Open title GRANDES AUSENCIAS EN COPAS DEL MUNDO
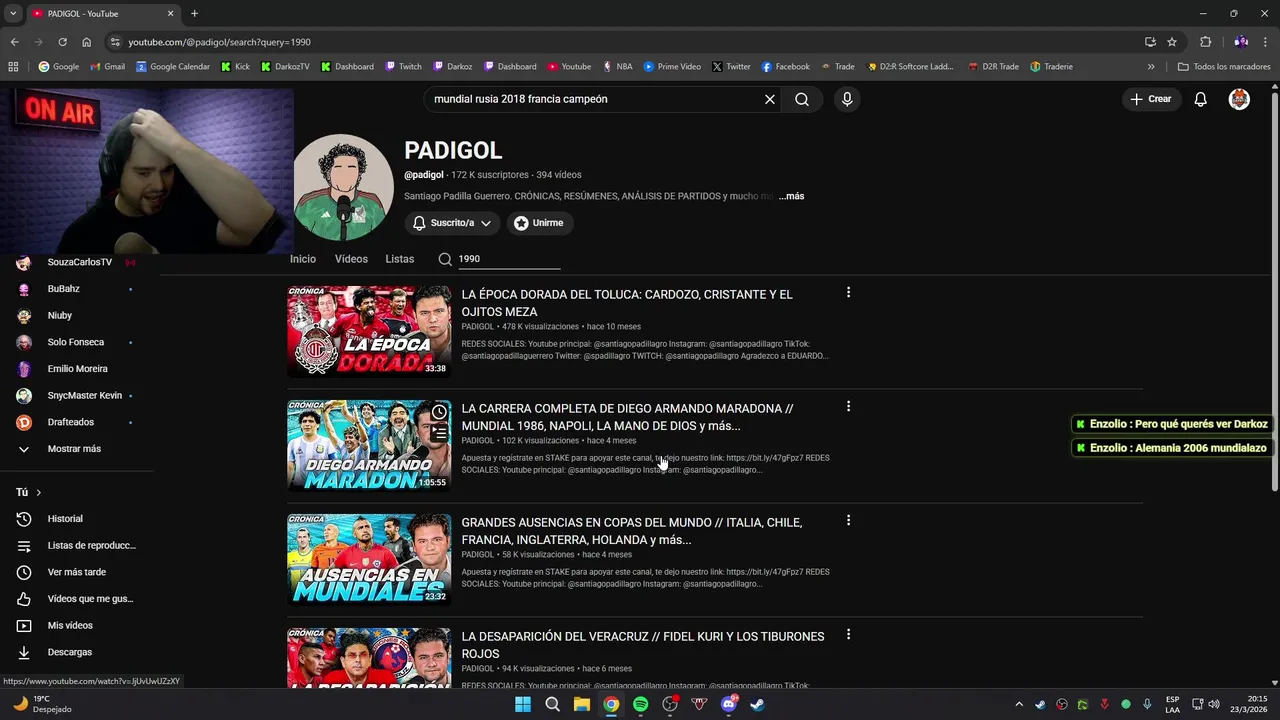The image size is (1280, 720). [x=631, y=531]
